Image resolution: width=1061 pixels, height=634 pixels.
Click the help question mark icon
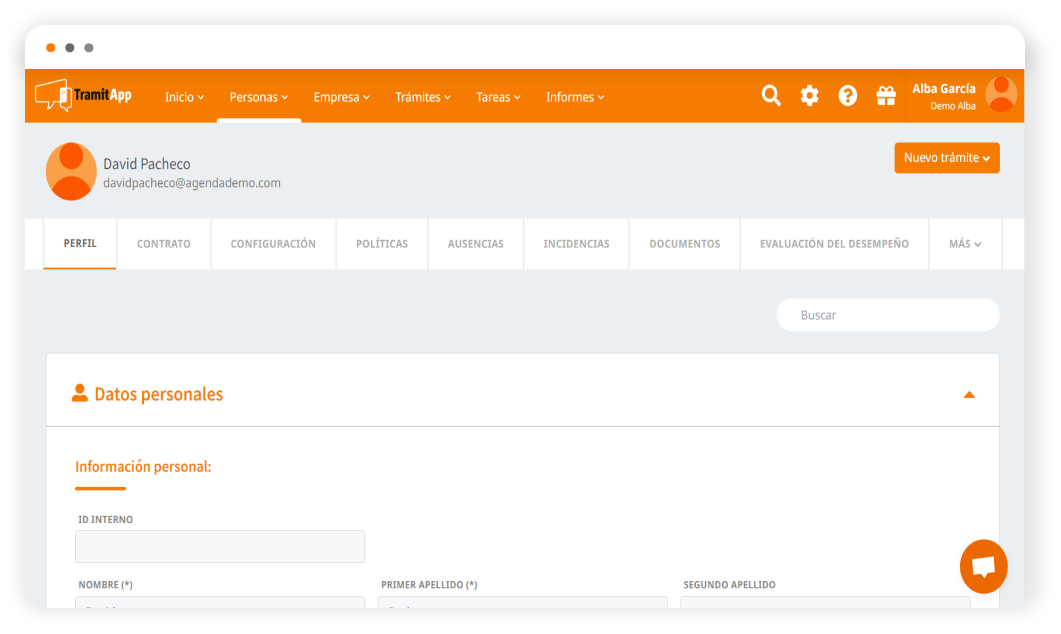(847, 96)
